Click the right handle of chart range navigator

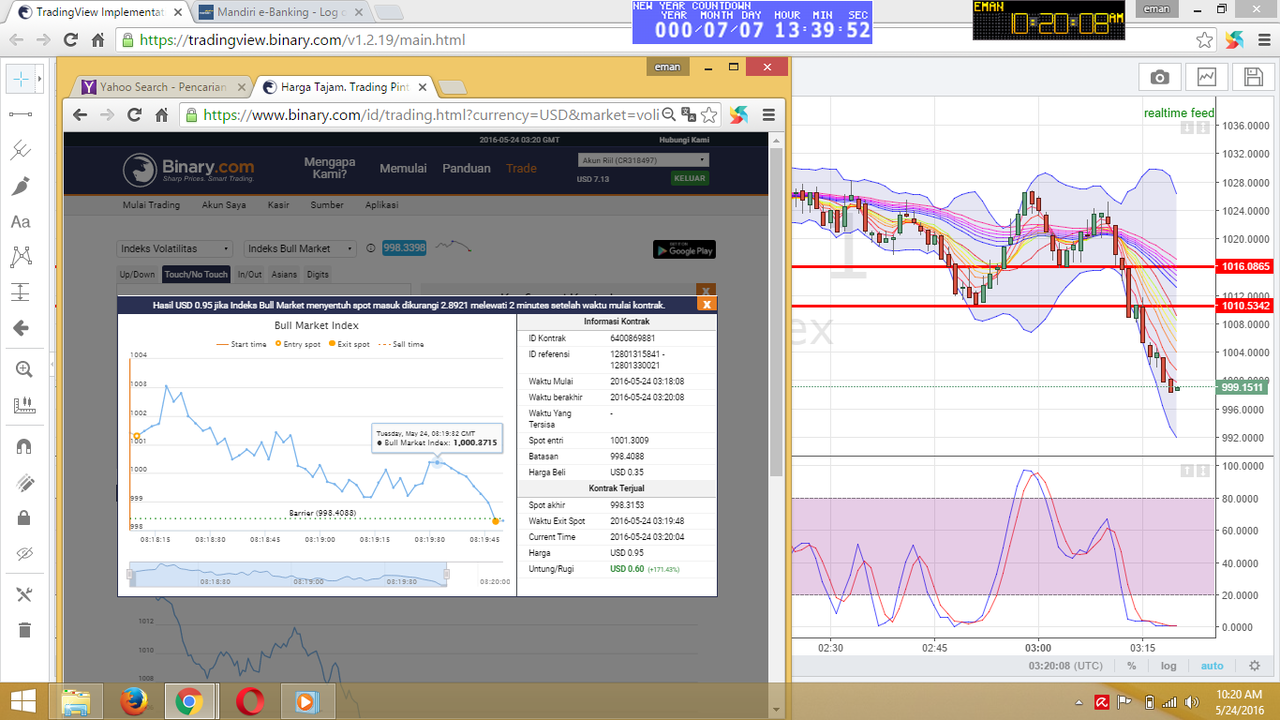click(447, 574)
